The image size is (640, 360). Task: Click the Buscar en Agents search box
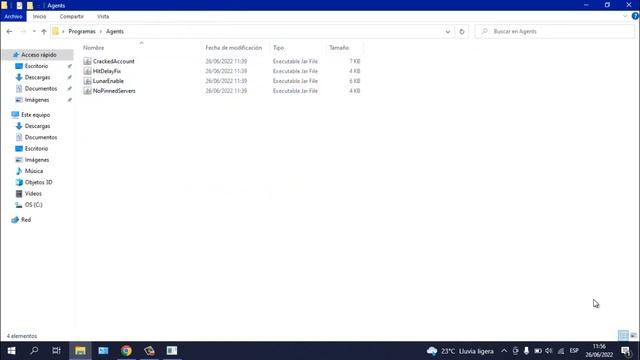pyautogui.click(x=555, y=31)
